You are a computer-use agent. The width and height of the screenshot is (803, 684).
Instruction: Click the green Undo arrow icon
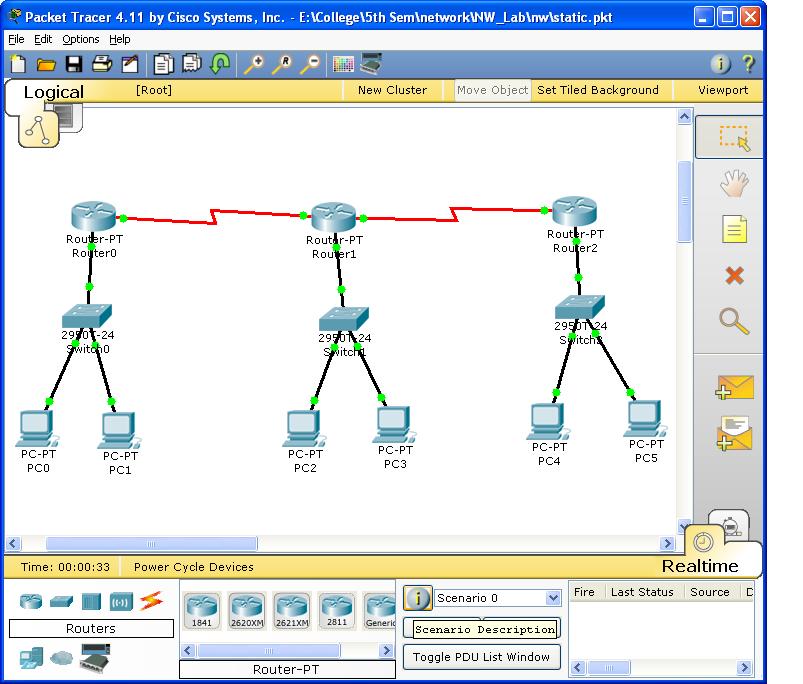point(220,65)
